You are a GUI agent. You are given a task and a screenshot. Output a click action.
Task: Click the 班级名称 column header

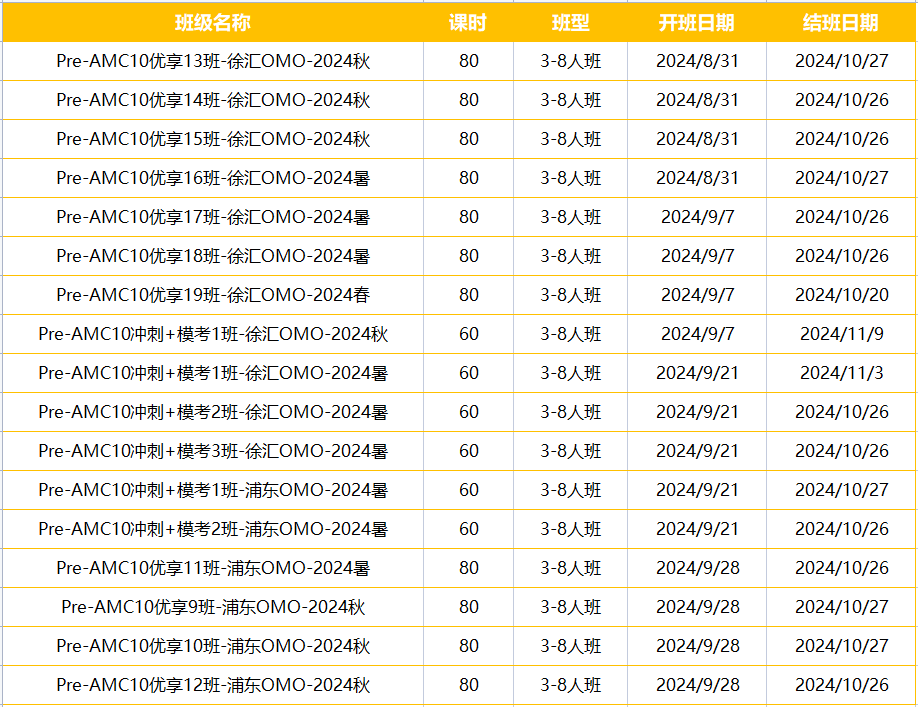click(213, 22)
